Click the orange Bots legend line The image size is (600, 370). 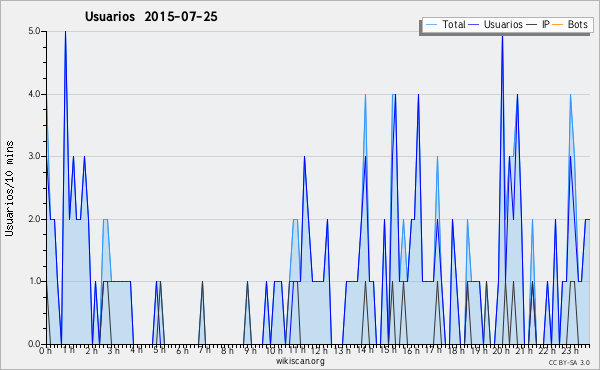pos(558,25)
